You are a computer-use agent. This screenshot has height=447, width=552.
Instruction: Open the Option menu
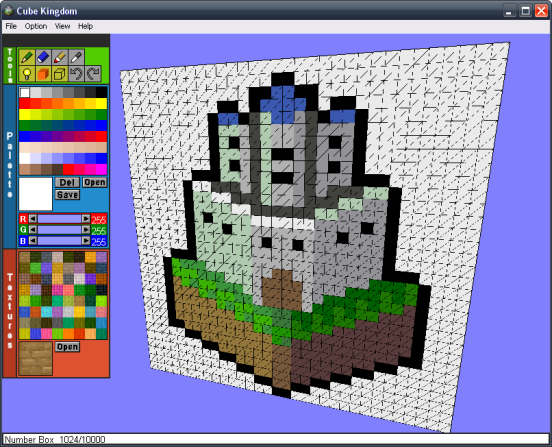(x=36, y=26)
